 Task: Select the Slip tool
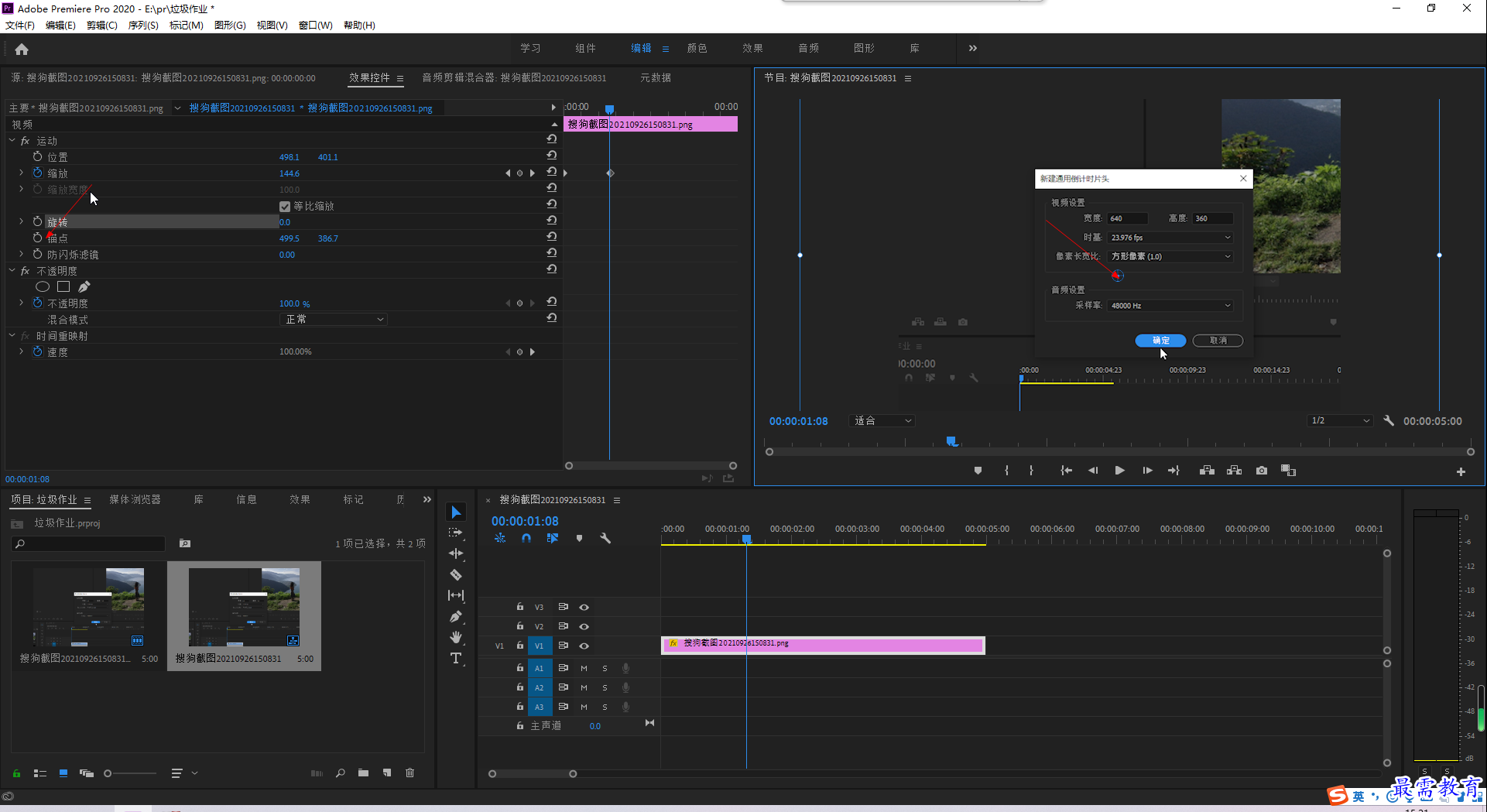click(x=456, y=595)
